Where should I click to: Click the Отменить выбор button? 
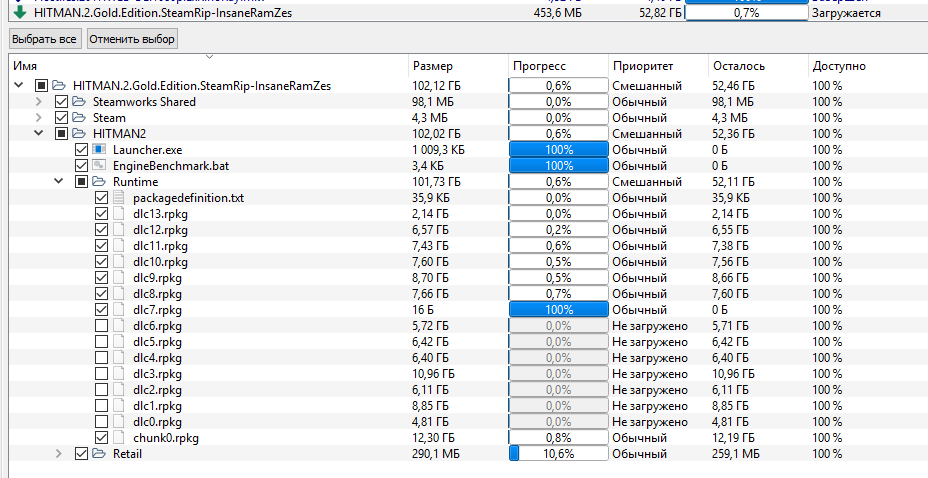pos(132,39)
